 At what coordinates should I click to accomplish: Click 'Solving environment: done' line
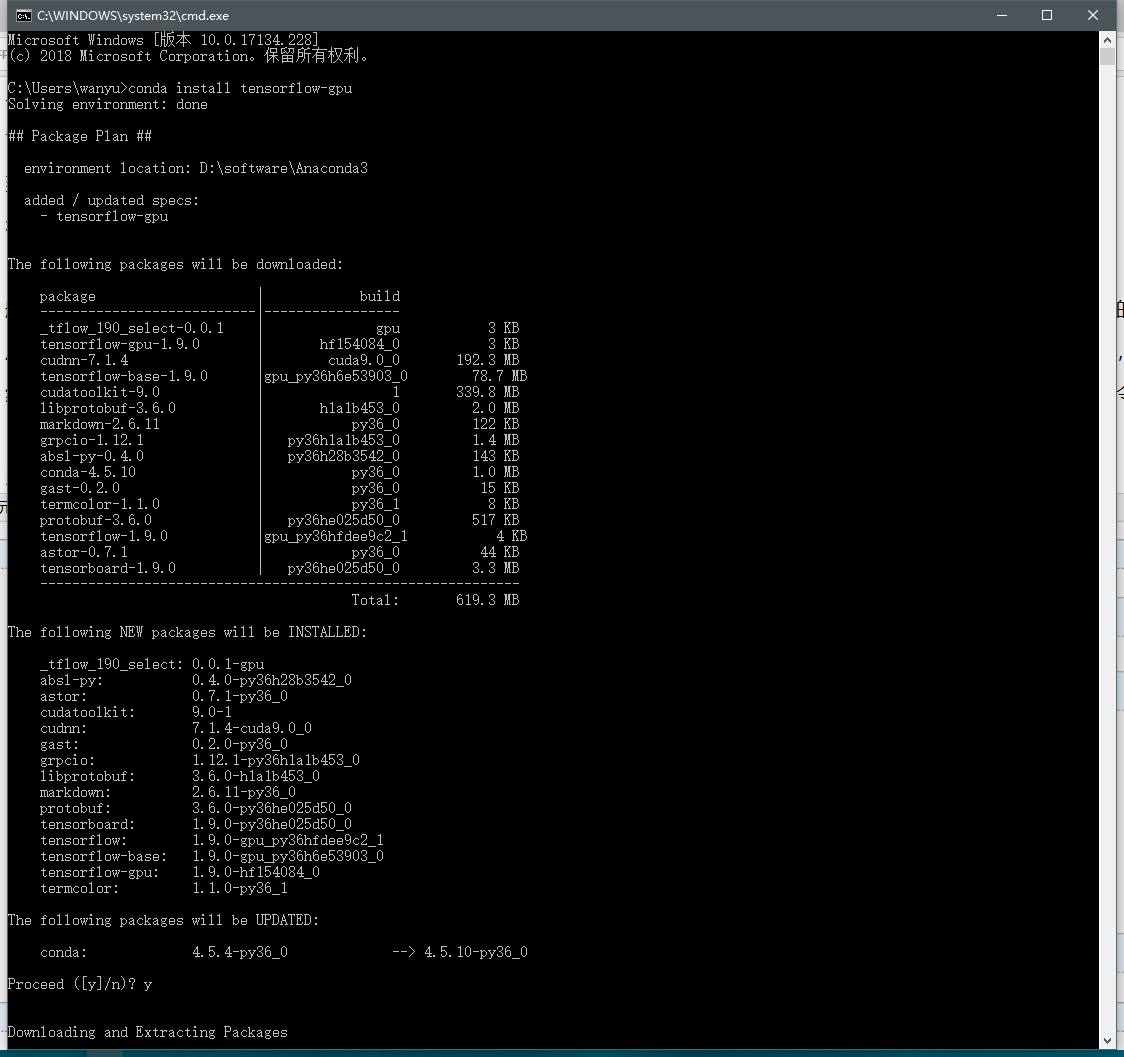108,105
